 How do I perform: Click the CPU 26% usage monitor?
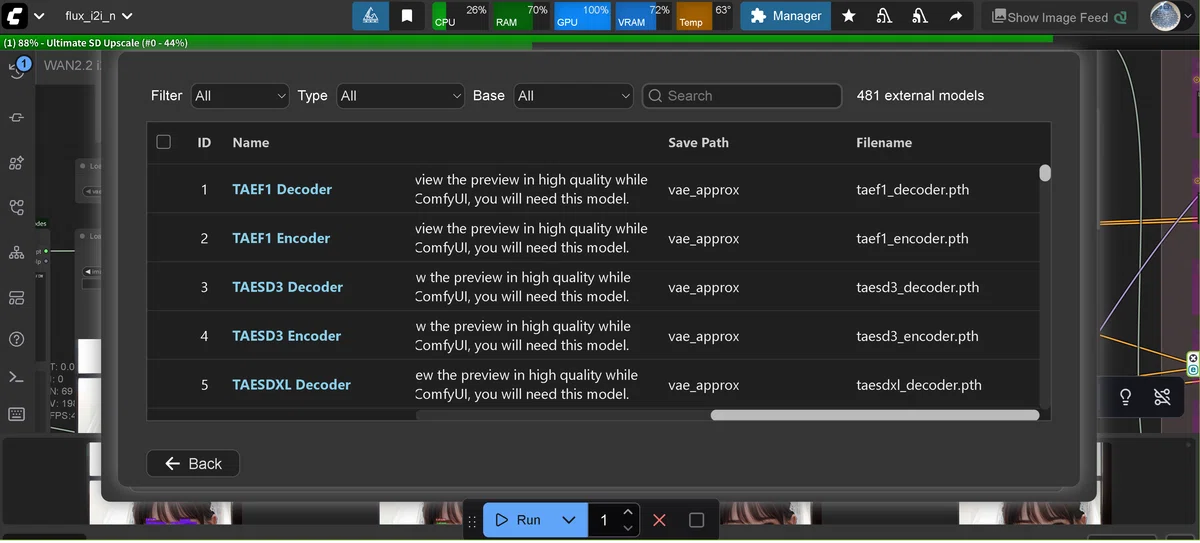461,16
